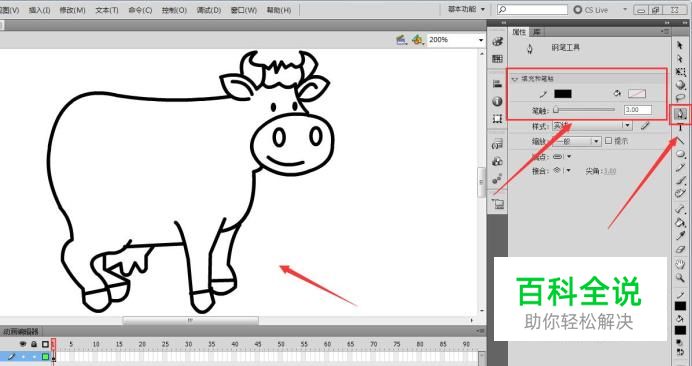The width and height of the screenshot is (692, 366).
Task: Open the Code Snippets panel icon
Action: [497, 143]
